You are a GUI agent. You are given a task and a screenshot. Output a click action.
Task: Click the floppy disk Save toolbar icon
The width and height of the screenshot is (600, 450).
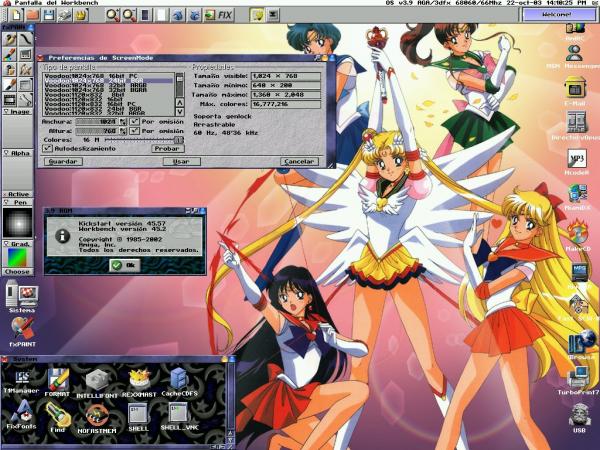pyautogui.click(x=49, y=15)
